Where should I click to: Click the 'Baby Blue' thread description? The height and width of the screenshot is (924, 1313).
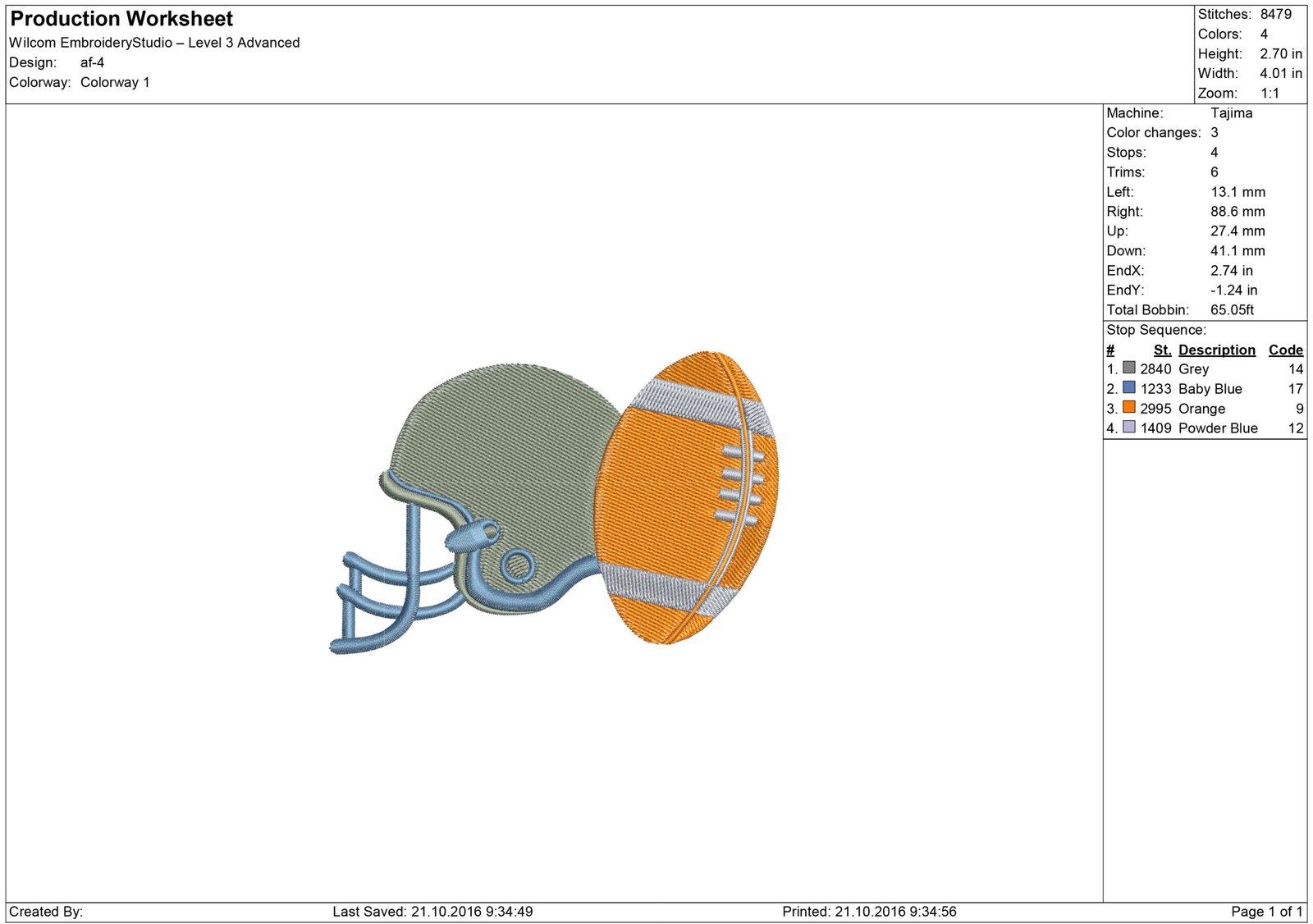click(x=1210, y=389)
